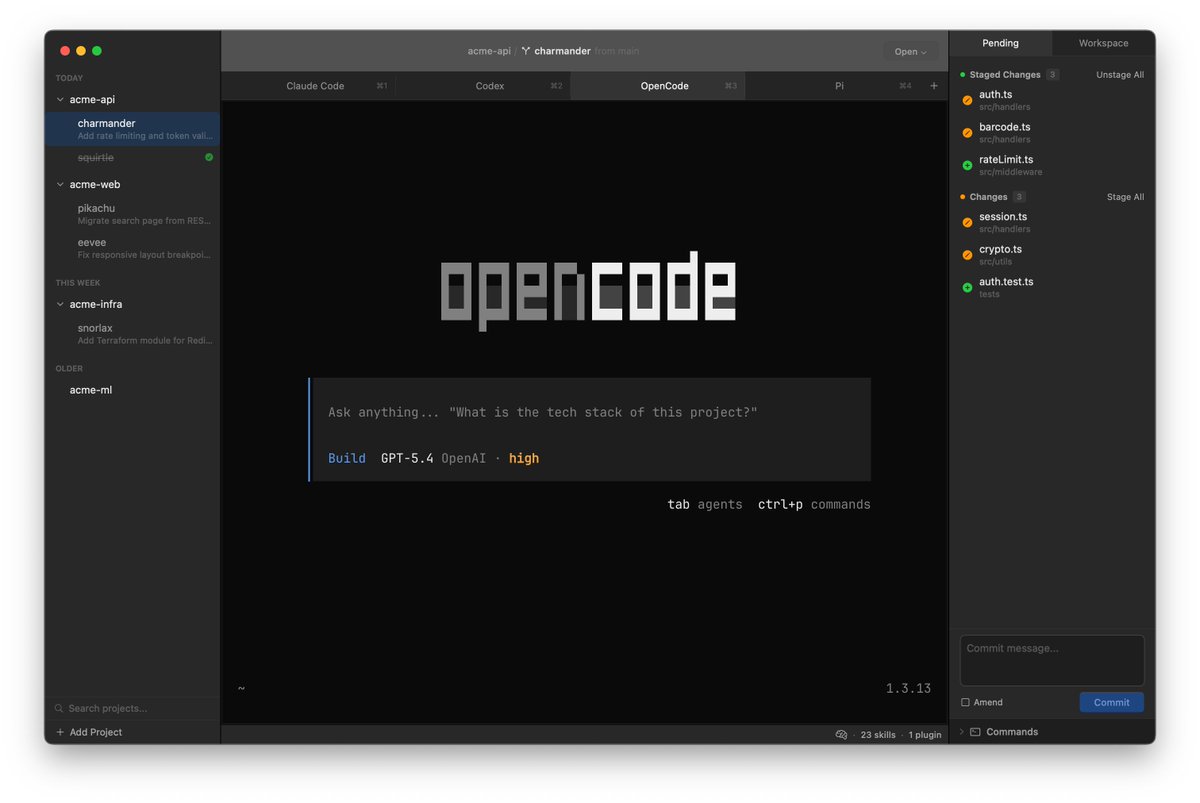Switch to the Workspace tab
The width and height of the screenshot is (1200, 803).
pyautogui.click(x=1103, y=43)
